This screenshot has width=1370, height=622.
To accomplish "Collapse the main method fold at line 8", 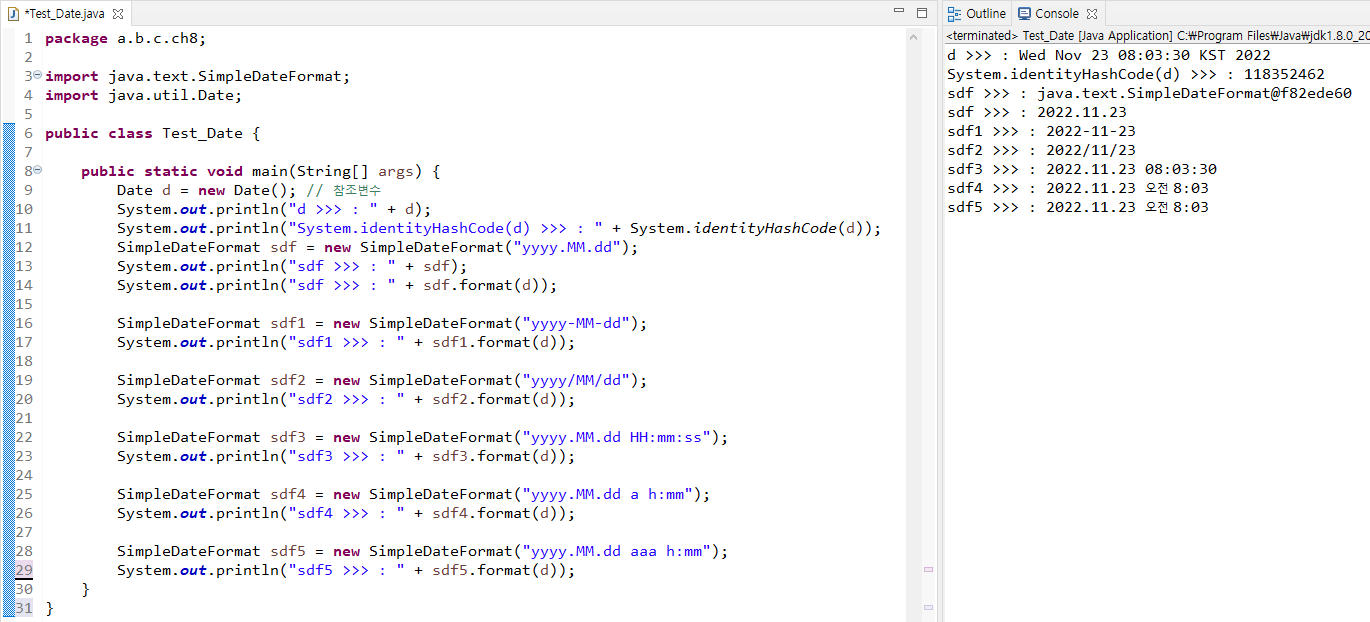I will [x=37, y=170].
